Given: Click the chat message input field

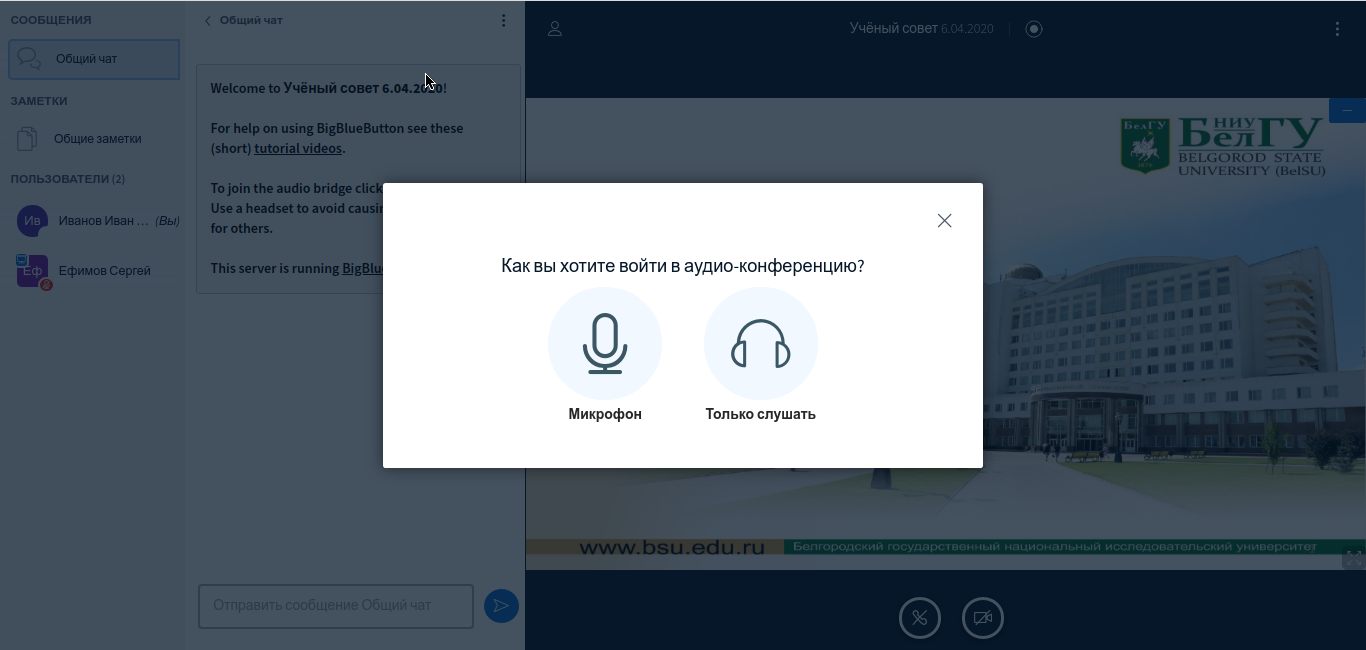Looking at the screenshot, I should pyautogui.click(x=336, y=606).
